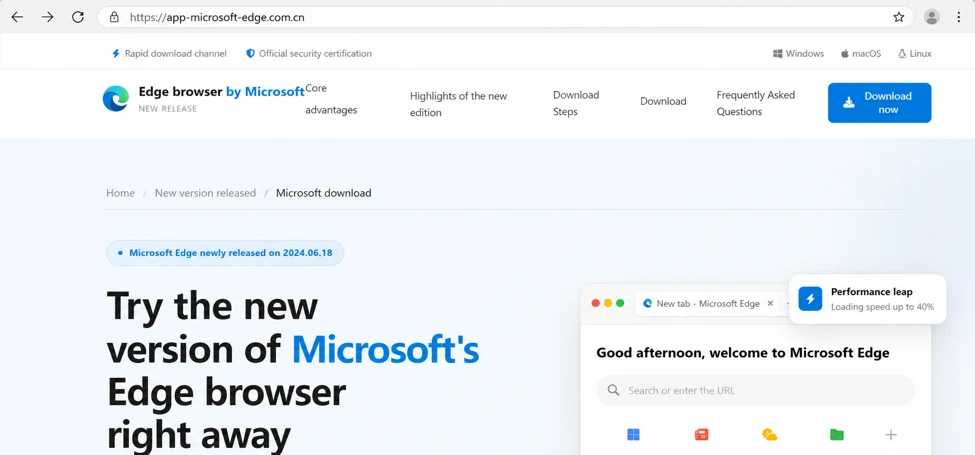Image resolution: width=975 pixels, height=455 pixels.
Task: Click the blue Microsoft's word in headline
Action: click(x=386, y=350)
